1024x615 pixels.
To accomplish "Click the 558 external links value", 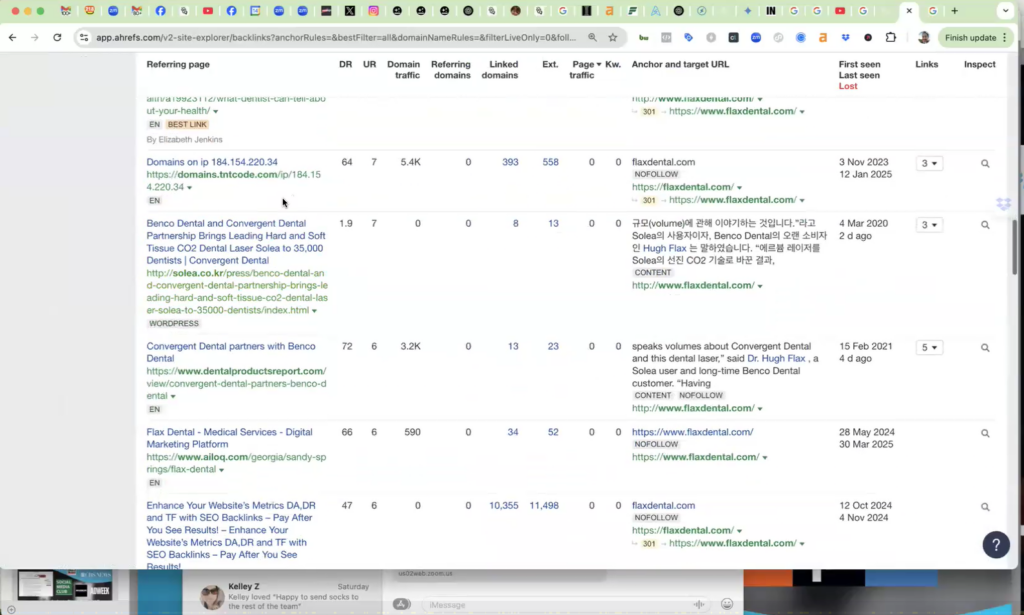I will point(551,162).
